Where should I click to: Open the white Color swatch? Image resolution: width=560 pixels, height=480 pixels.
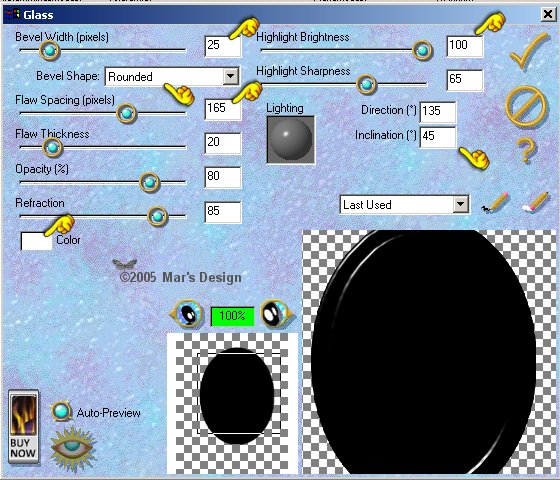[x=36, y=241]
